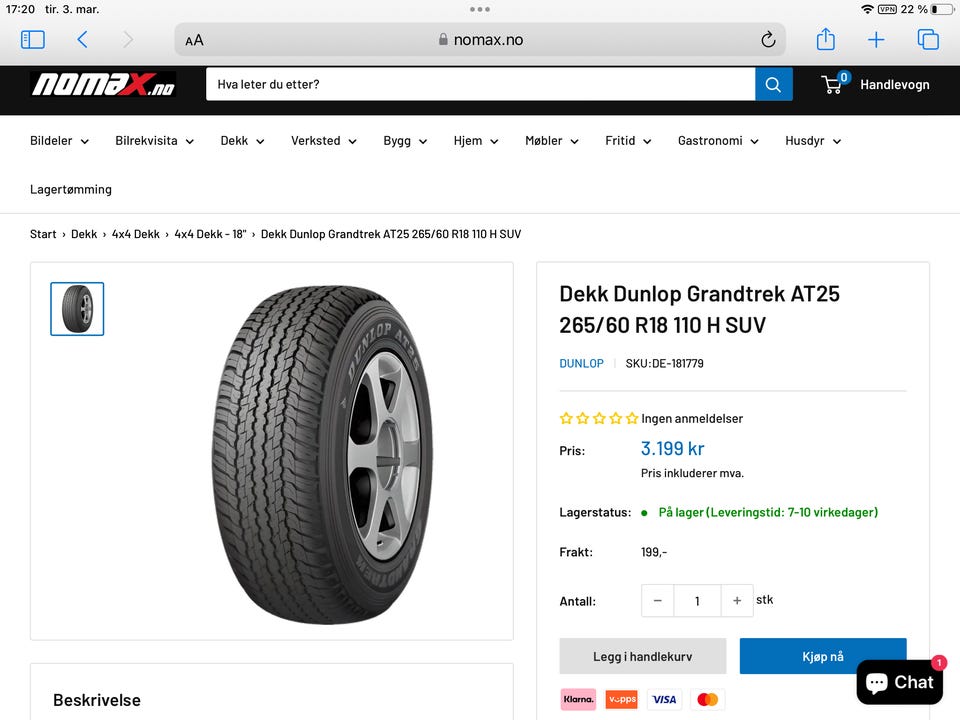Select the tire thumbnail image

[x=77, y=309]
